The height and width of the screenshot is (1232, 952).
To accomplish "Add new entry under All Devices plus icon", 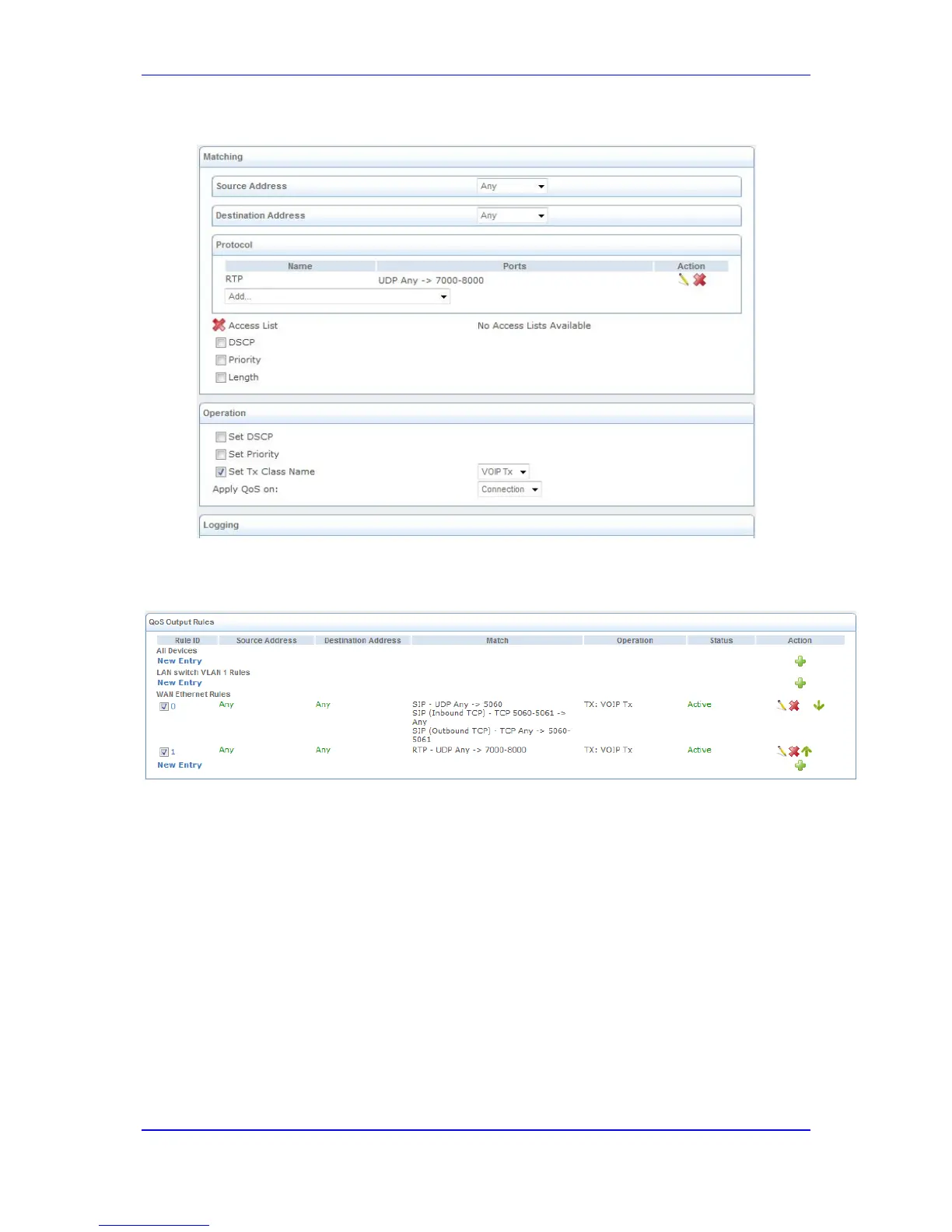I will point(800,661).
